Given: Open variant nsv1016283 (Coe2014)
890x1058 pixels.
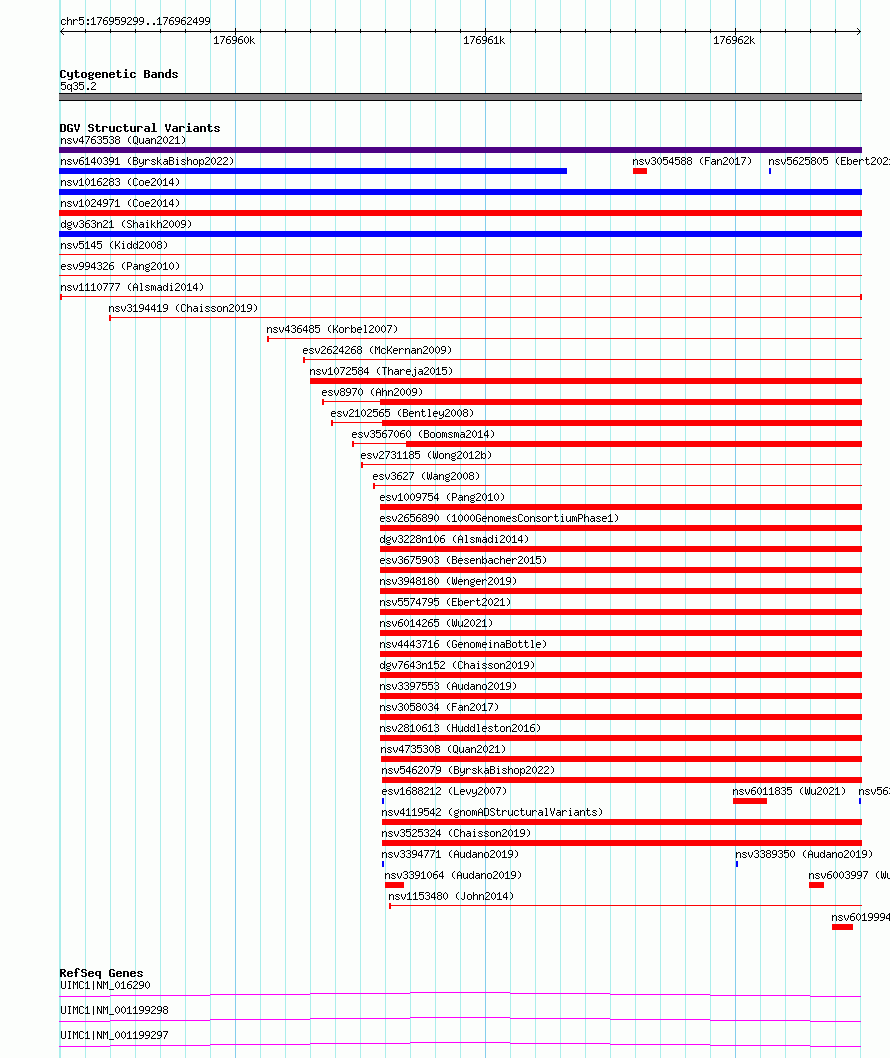Looking at the screenshot, I should point(120,182).
